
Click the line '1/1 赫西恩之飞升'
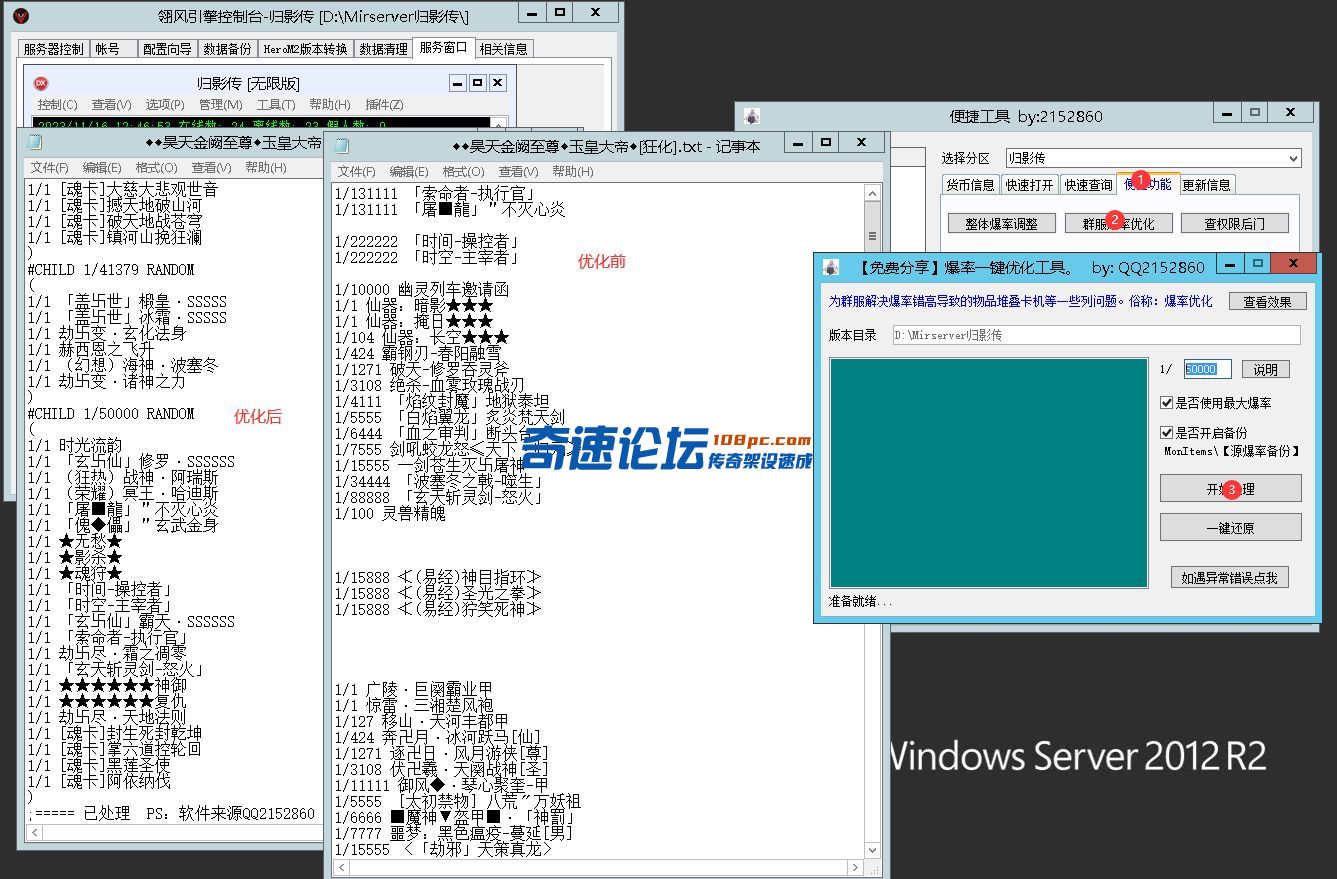[91, 350]
